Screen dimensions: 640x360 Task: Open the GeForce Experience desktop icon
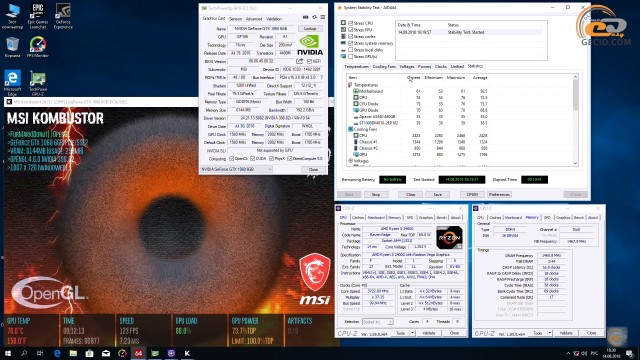pos(63,16)
